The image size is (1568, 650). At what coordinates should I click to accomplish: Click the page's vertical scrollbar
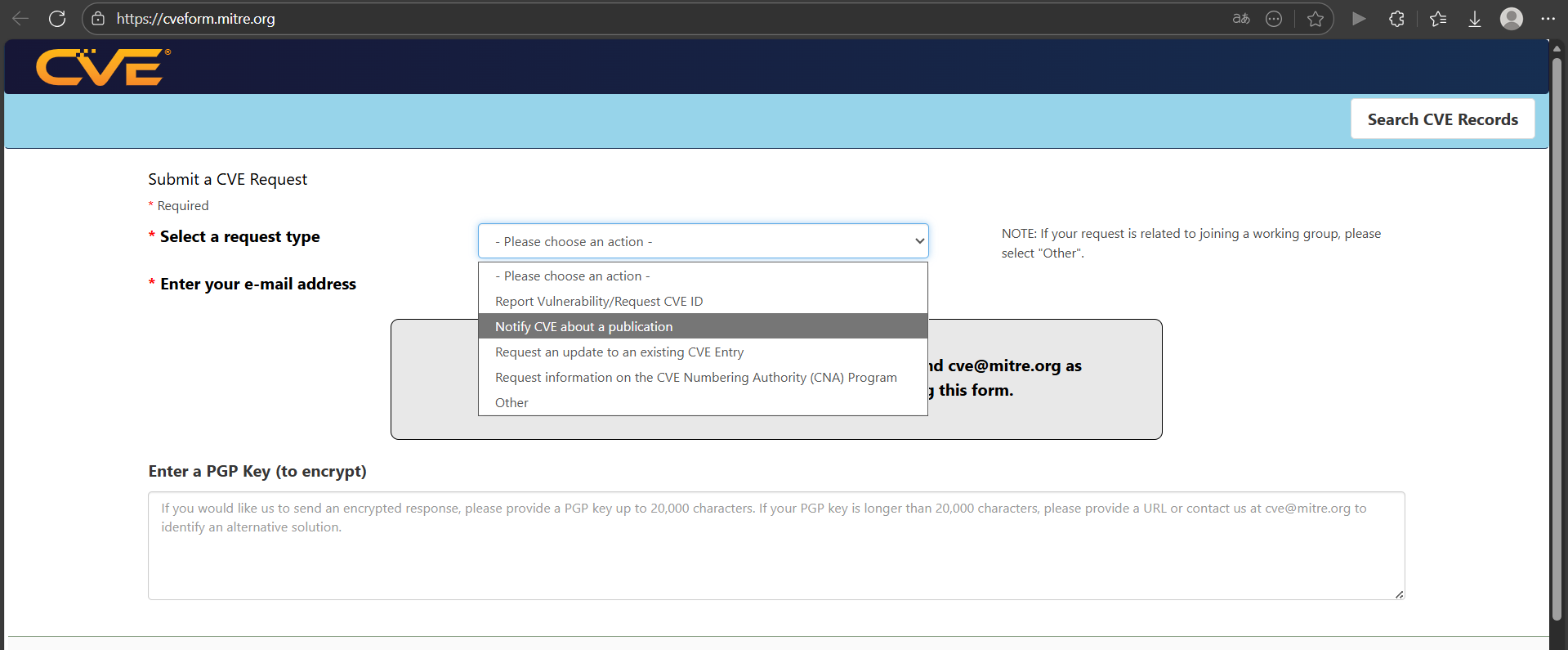(1557, 327)
